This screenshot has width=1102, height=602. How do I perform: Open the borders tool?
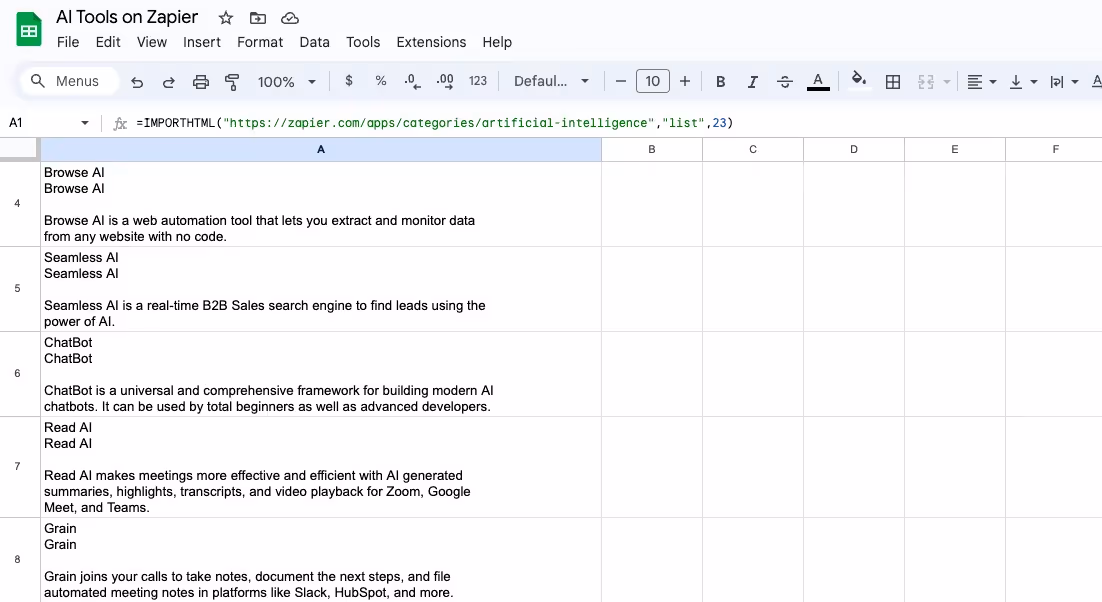point(893,82)
